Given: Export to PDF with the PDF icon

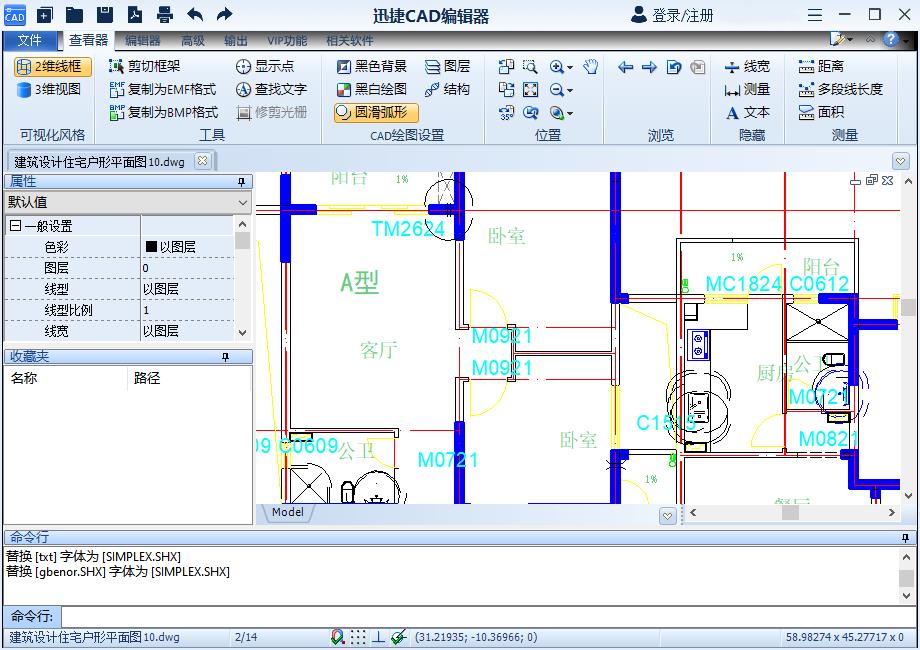Looking at the screenshot, I should (x=135, y=15).
